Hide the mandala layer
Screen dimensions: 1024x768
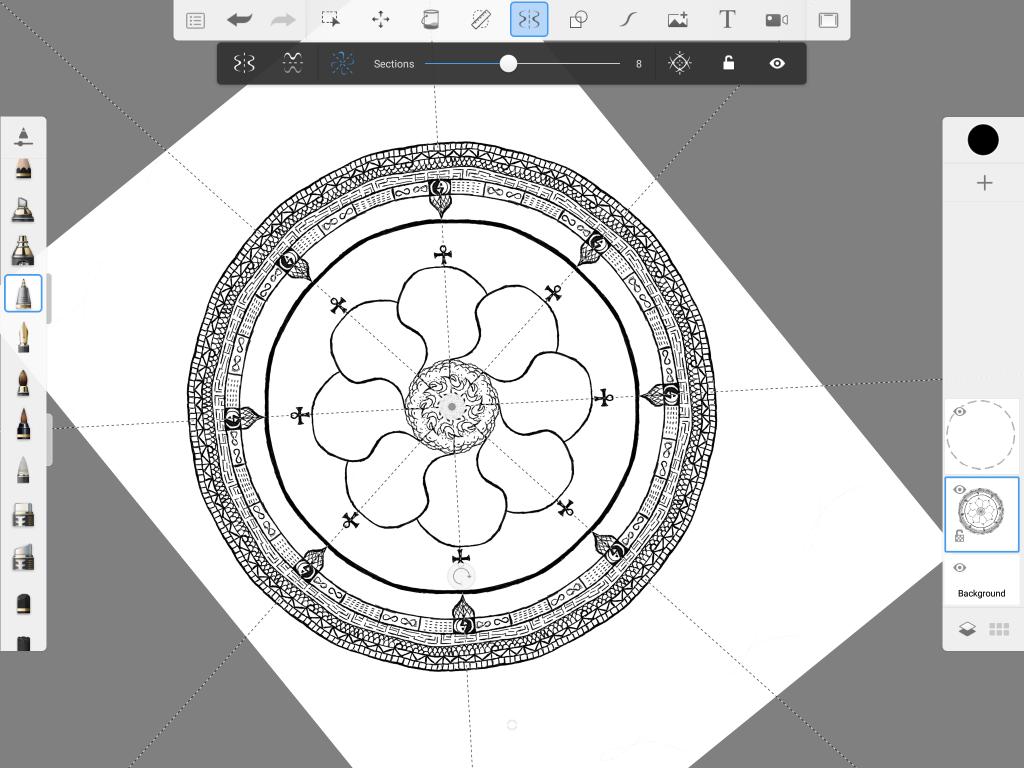[959, 489]
